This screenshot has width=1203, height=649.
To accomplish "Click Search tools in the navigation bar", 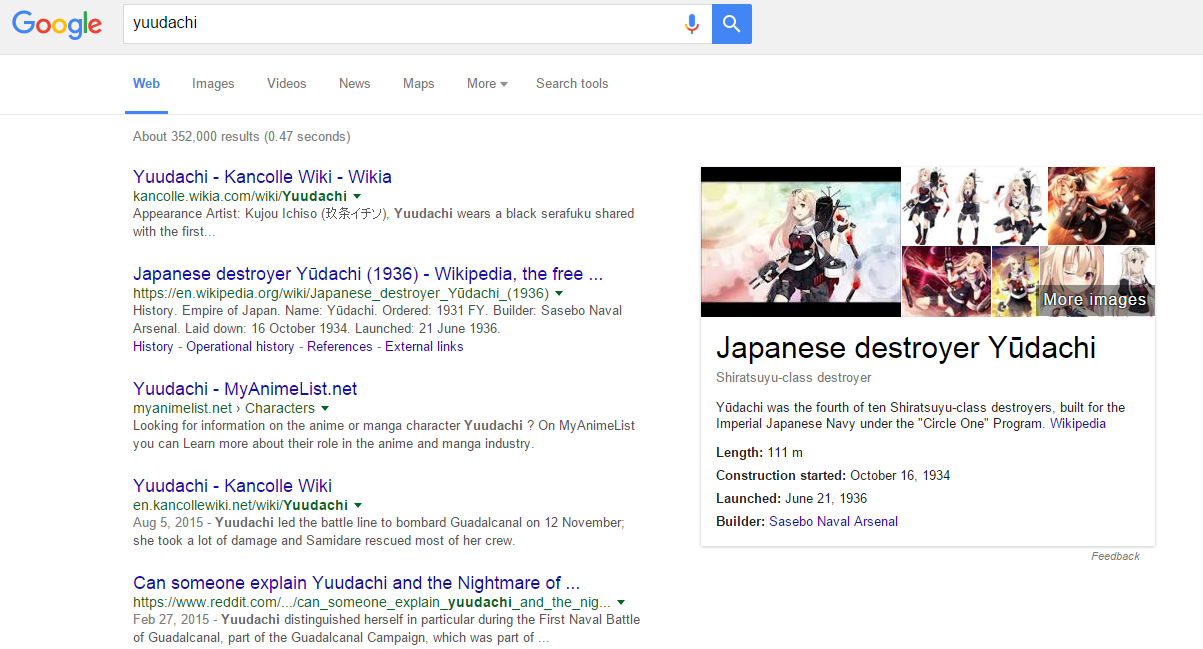I will coord(572,84).
